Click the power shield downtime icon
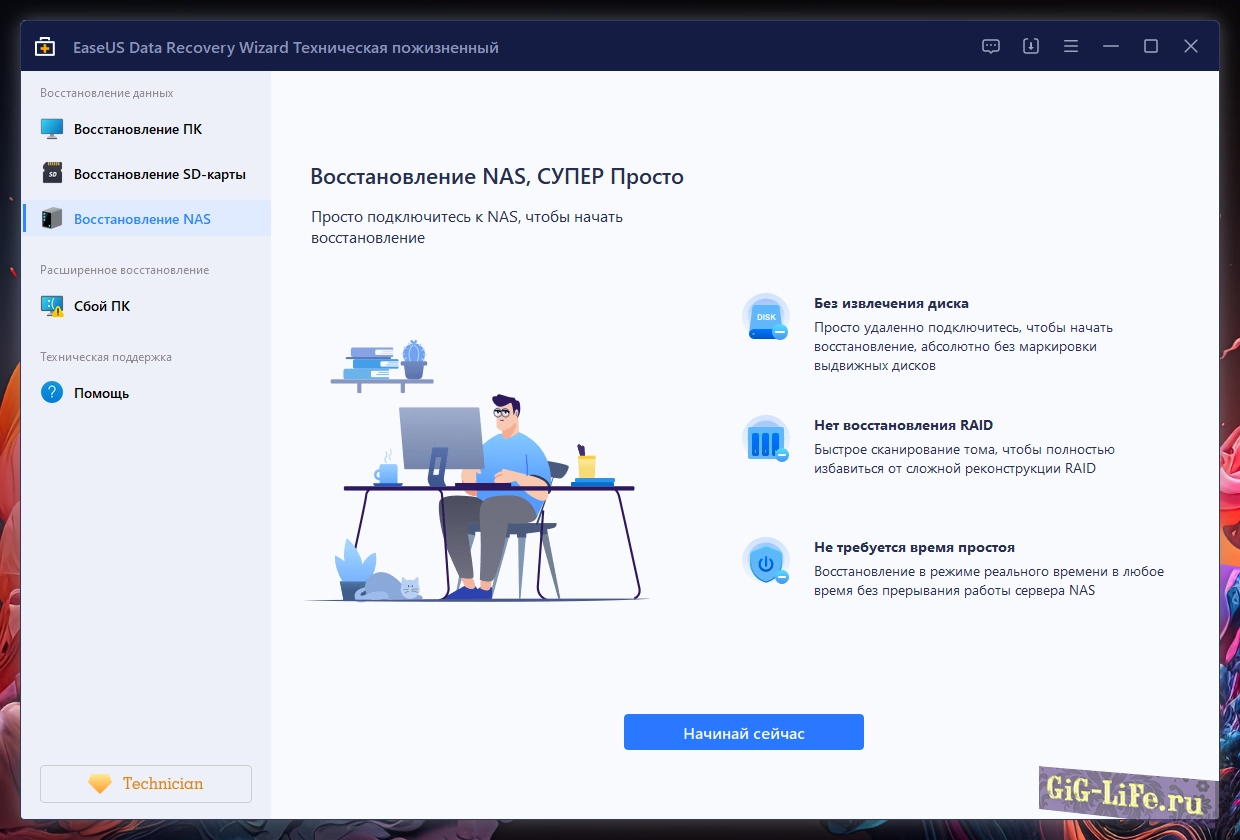 [x=766, y=562]
